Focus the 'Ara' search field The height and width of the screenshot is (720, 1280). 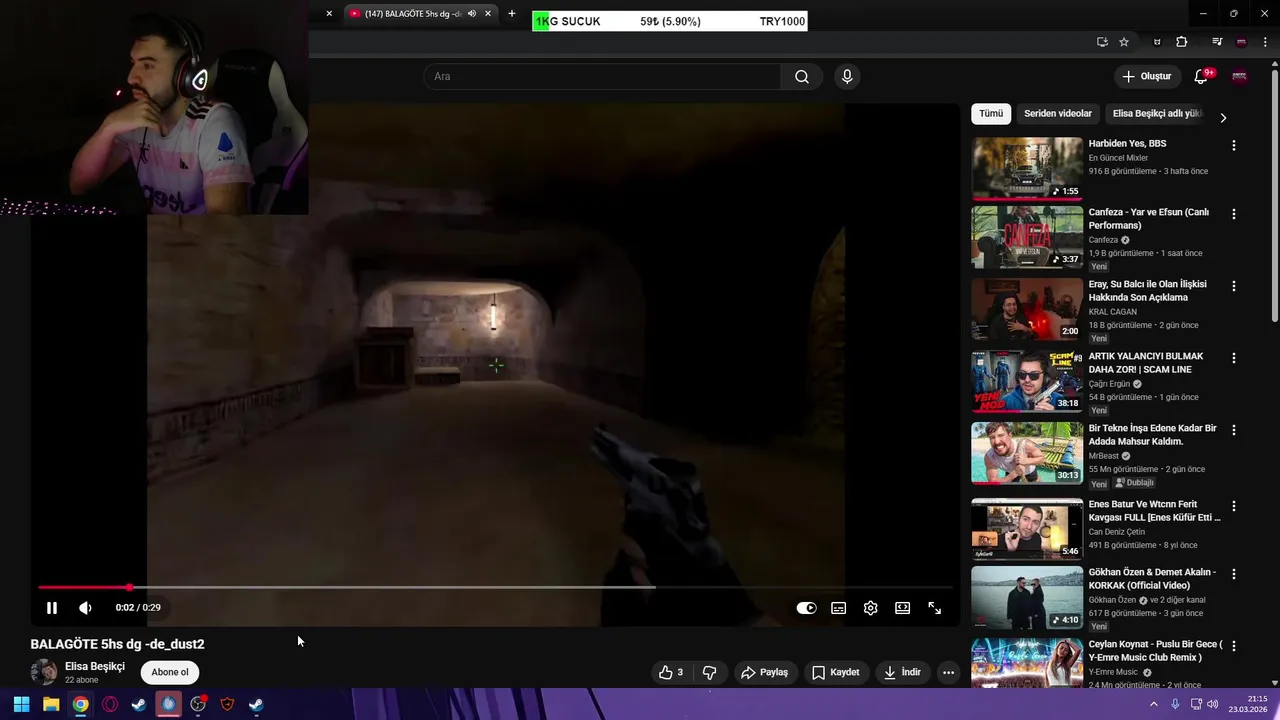pyautogui.click(x=602, y=77)
